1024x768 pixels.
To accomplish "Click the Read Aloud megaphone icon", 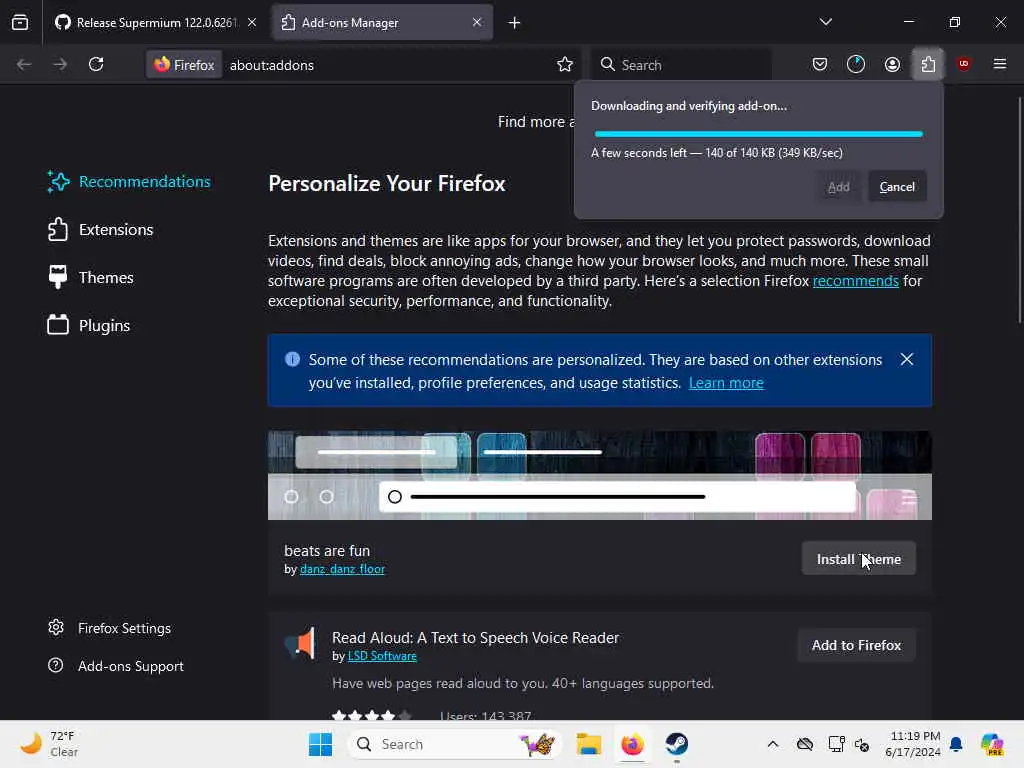I will tap(300, 643).
